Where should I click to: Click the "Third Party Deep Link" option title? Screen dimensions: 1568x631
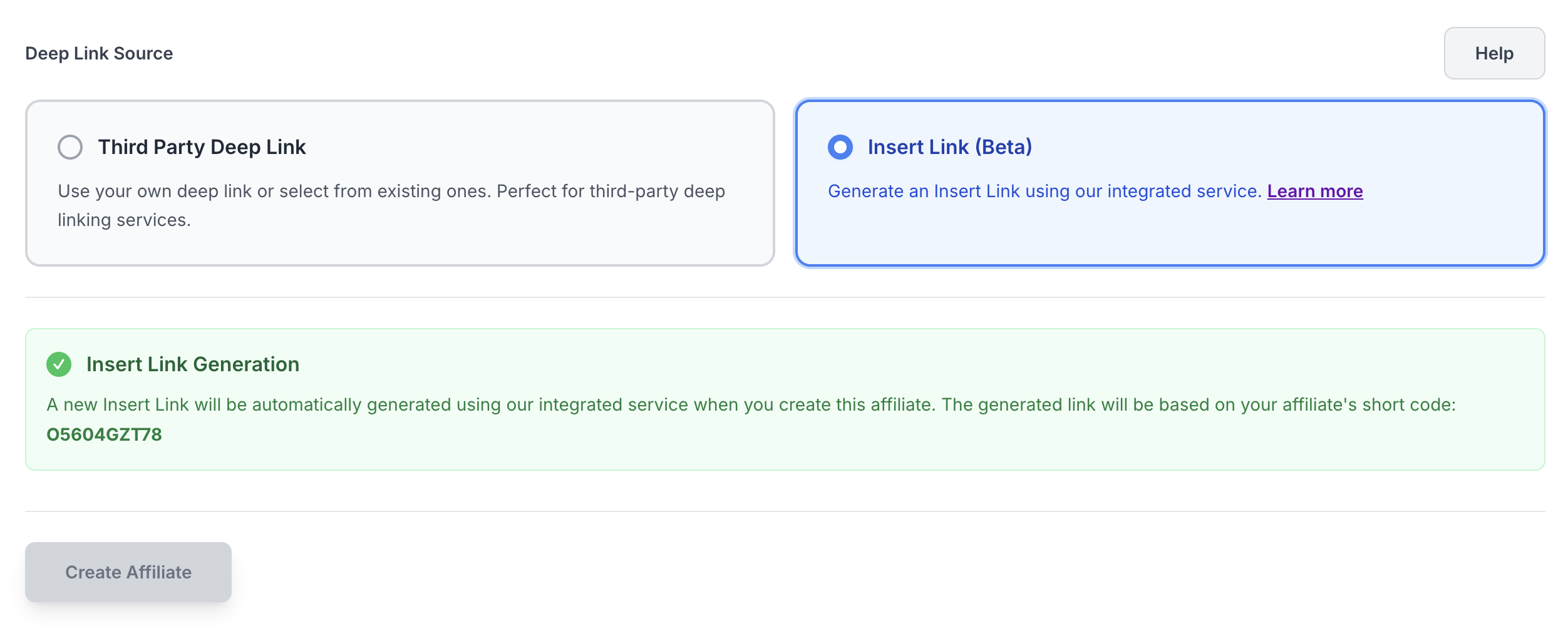[202, 147]
